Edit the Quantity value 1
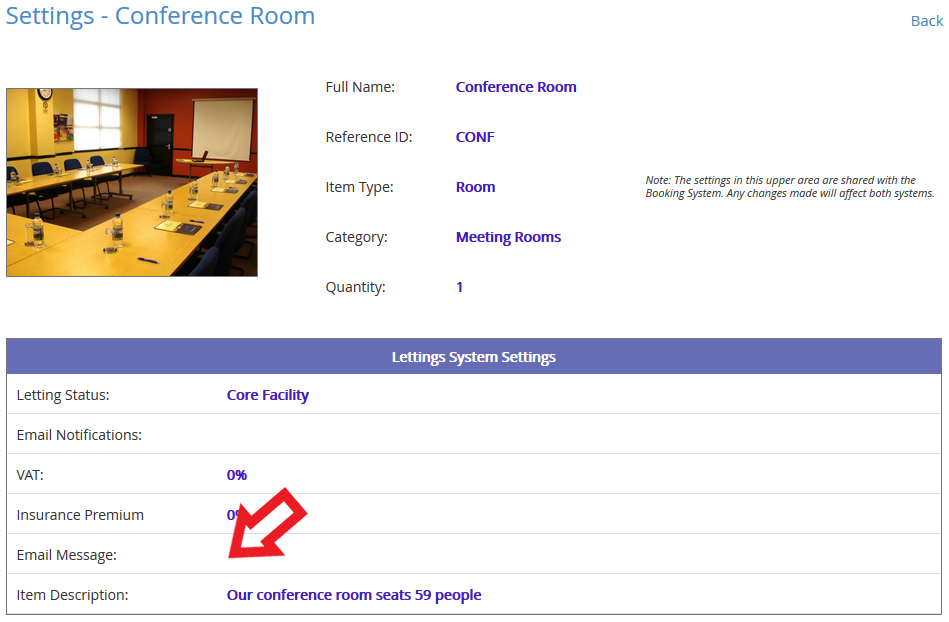This screenshot has height=622, width=949. (459, 287)
